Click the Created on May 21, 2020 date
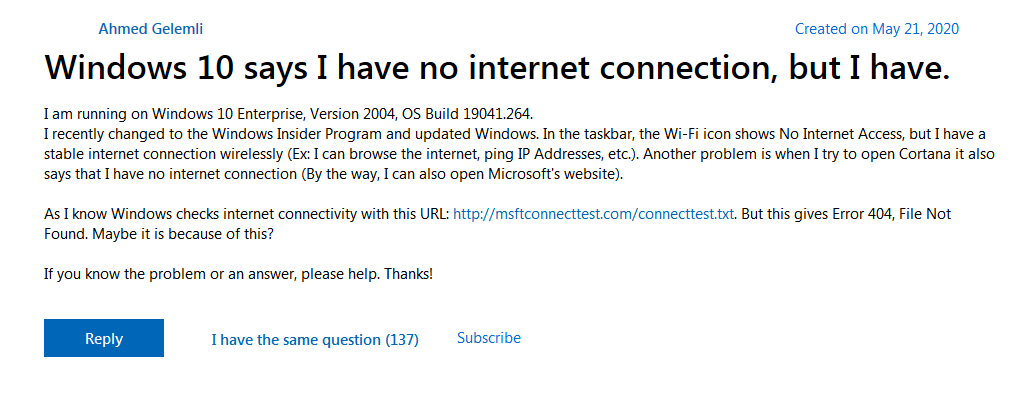The width and height of the screenshot is (1014, 405). (877, 29)
